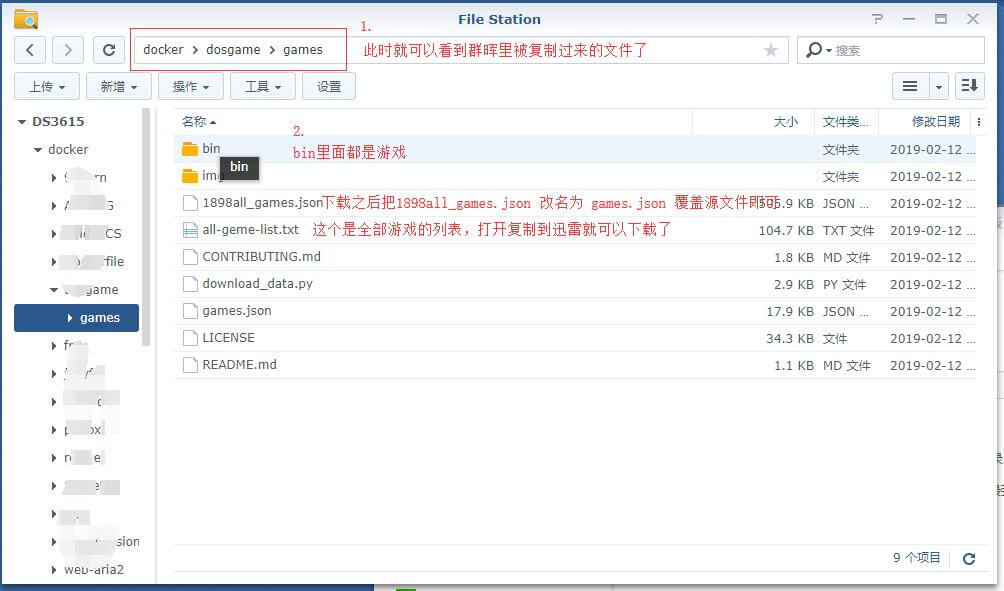
Task: Refresh item count using bottom-right refresh icon
Action: coord(968,559)
